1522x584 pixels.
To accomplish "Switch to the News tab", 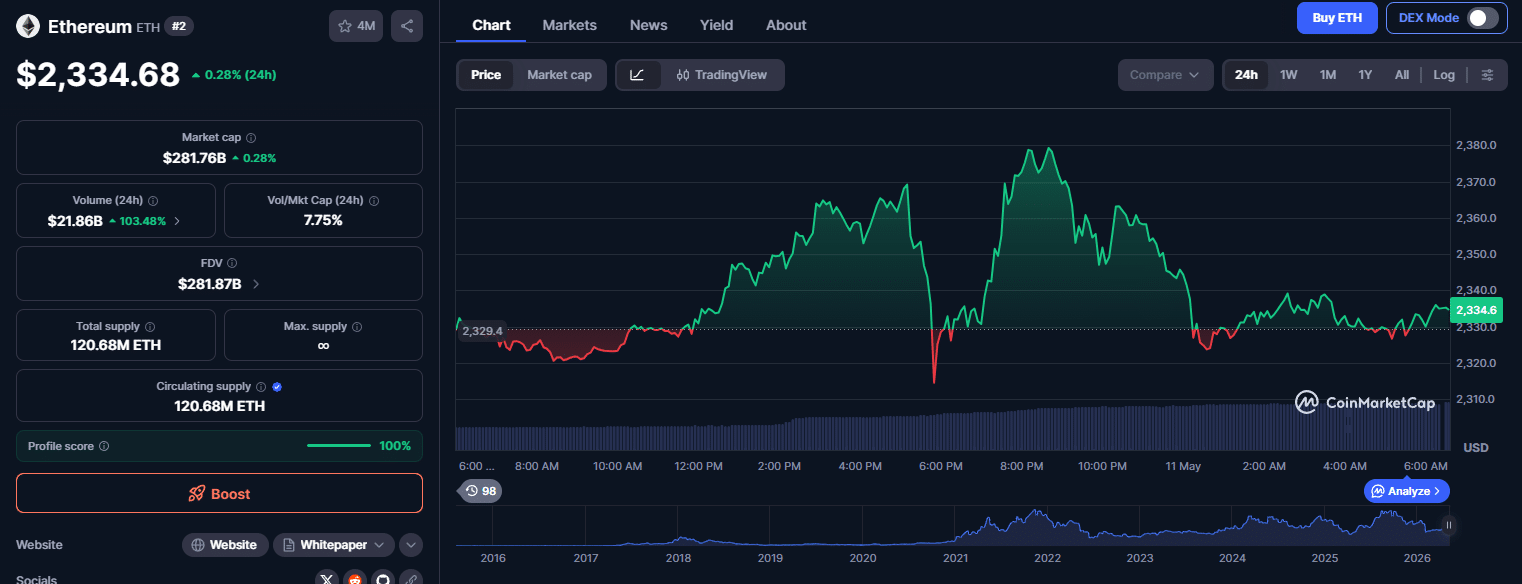I will 649,25.
